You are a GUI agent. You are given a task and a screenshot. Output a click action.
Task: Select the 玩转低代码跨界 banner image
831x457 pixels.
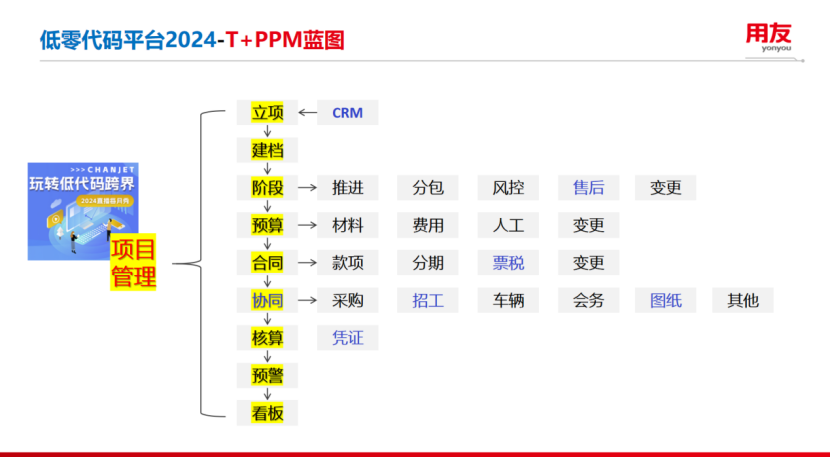[83, 211]
